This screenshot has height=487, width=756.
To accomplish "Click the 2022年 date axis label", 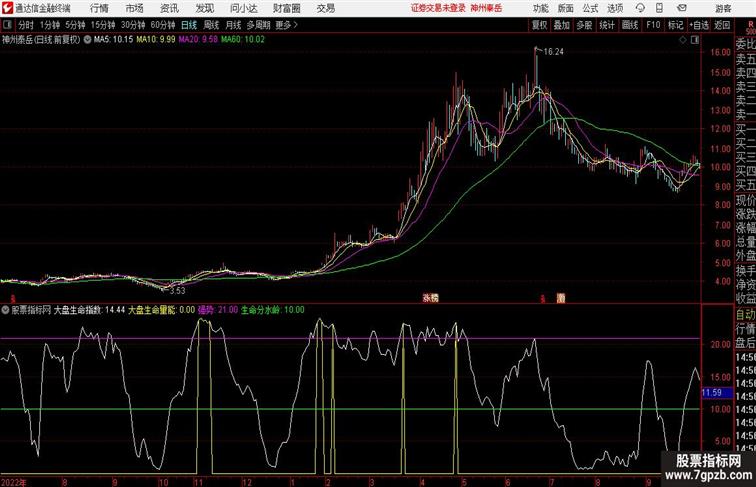I will pyautogui.click(x=14, y=482).
